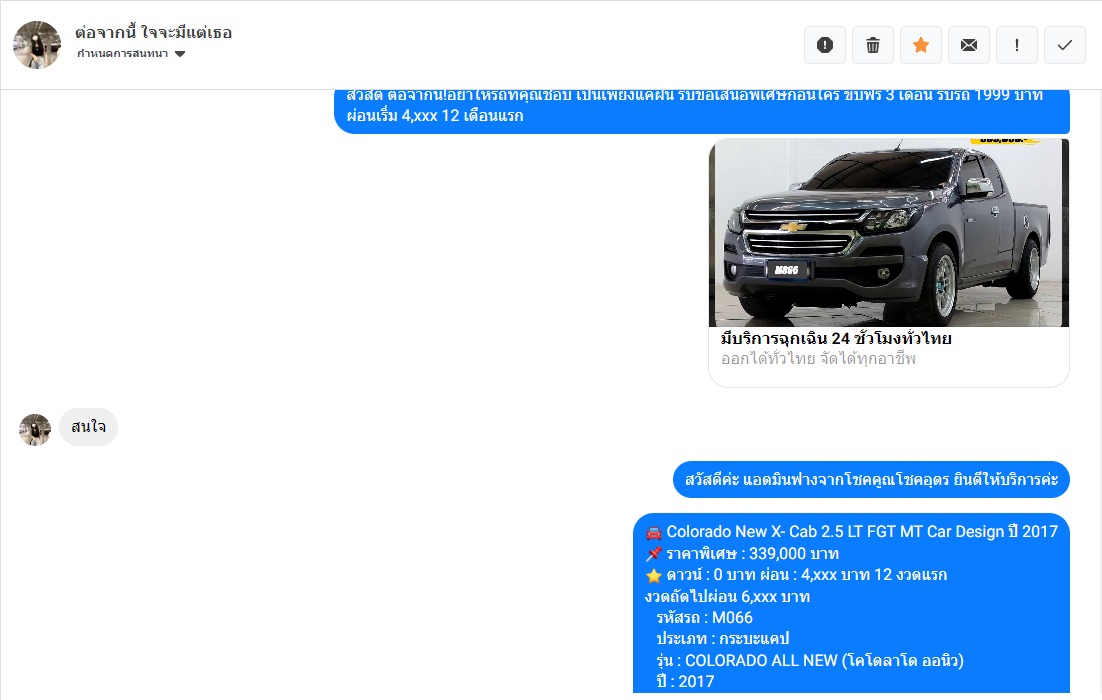Mark conversation done with checkmark icon
The width and height of the screenshot is (1102, 700).
[1065, 45]
